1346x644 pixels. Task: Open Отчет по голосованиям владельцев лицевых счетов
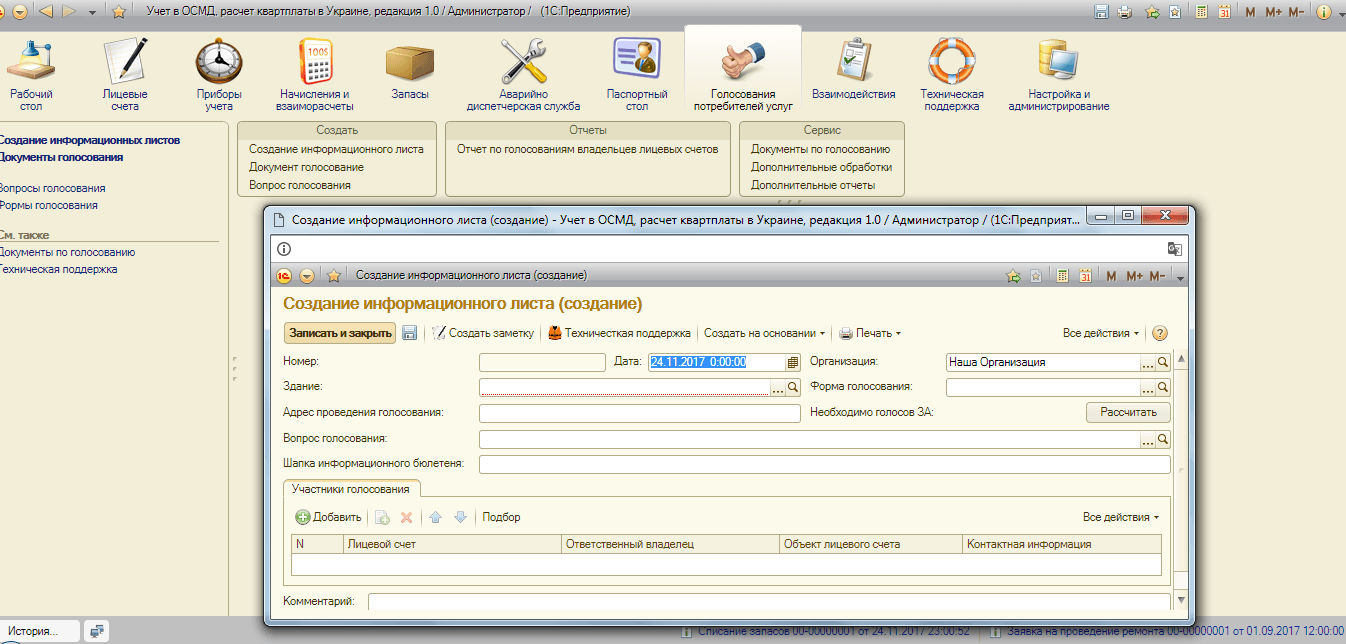587,149
